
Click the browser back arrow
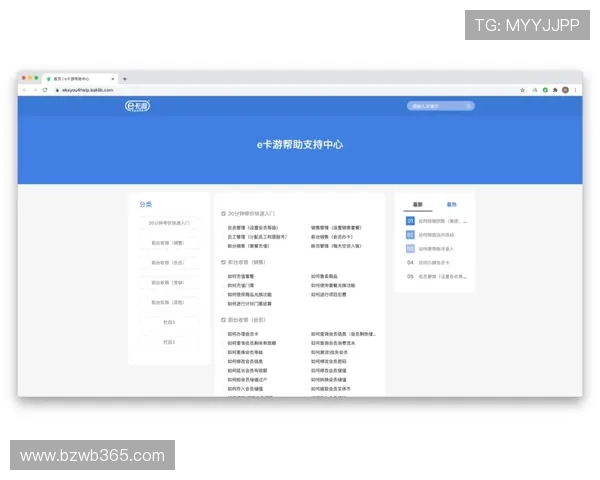pos(24,90)
